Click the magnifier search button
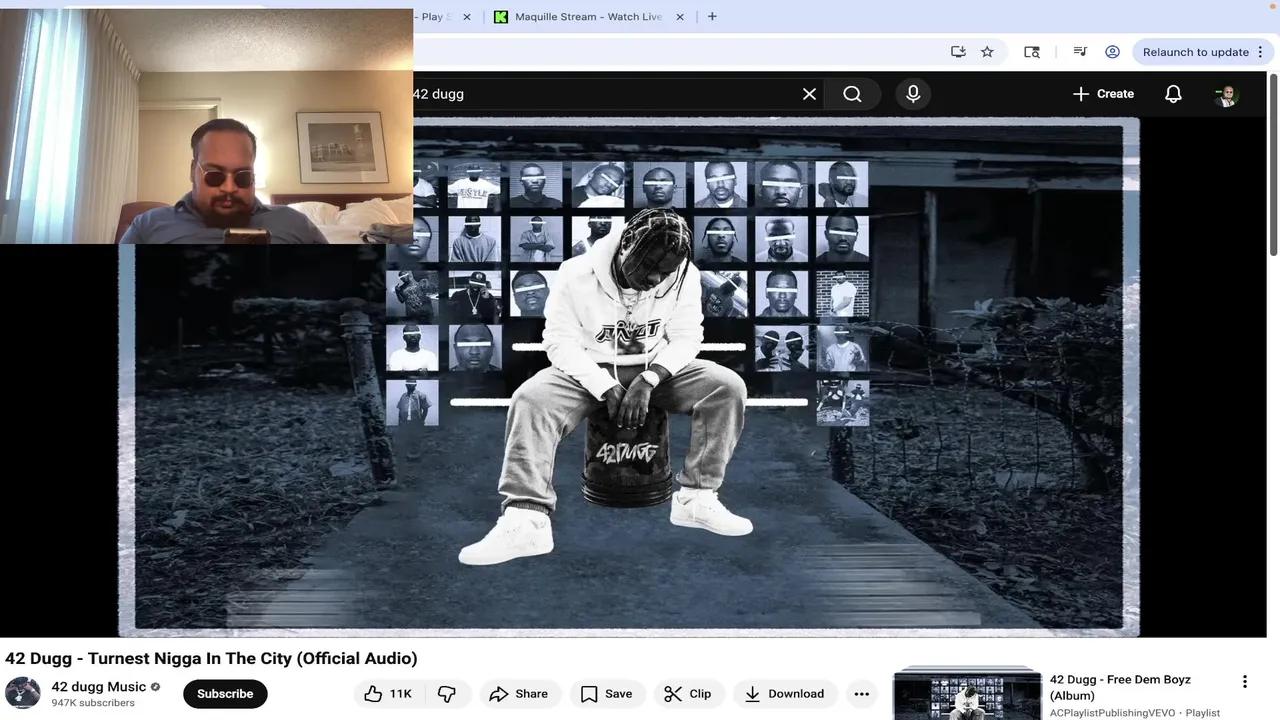 tap(852, 94)
